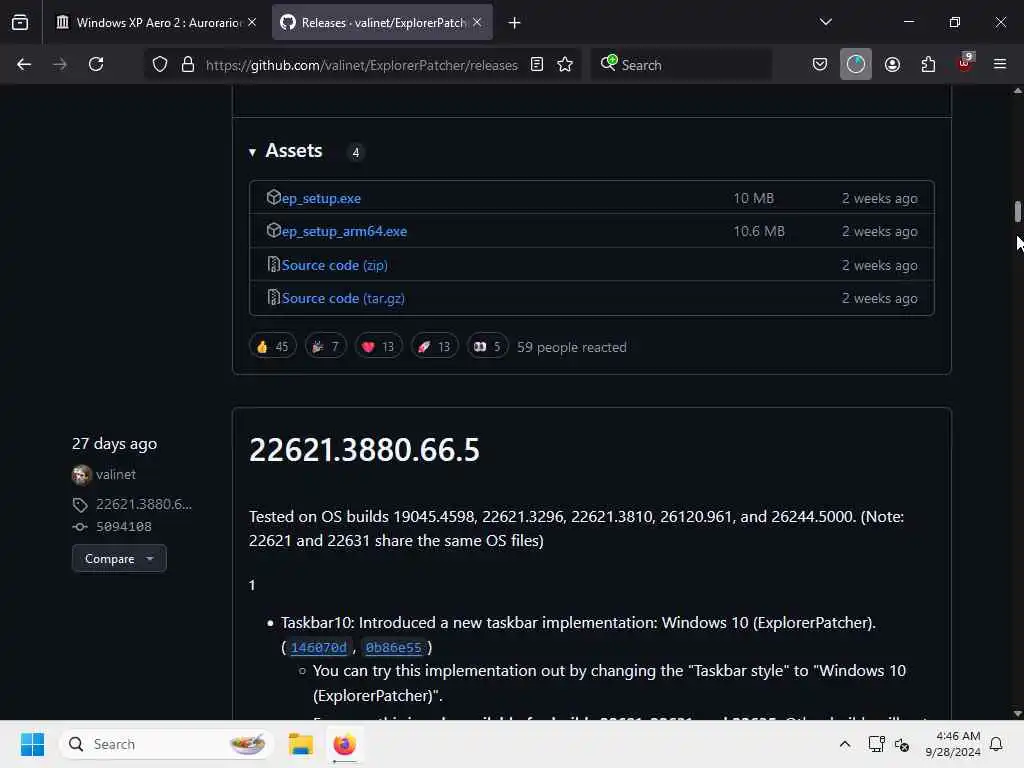
Task: Close the Windows XP Aero 2 tab
Action: tap(252, 22)
